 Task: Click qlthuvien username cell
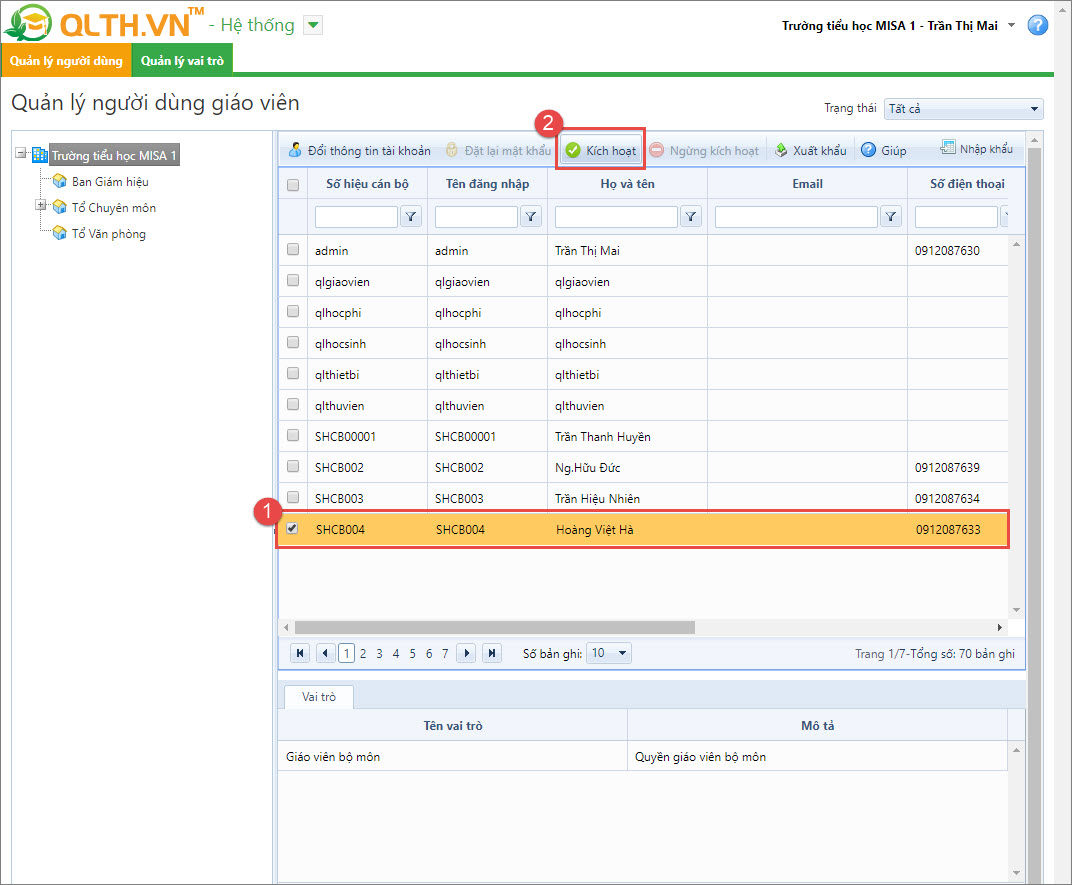pyautogui.click(x=487, y=406)
